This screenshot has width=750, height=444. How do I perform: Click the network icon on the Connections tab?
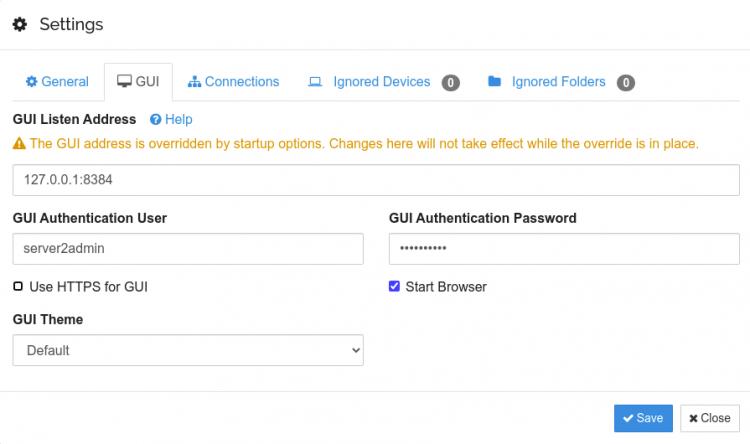[195, 82]
